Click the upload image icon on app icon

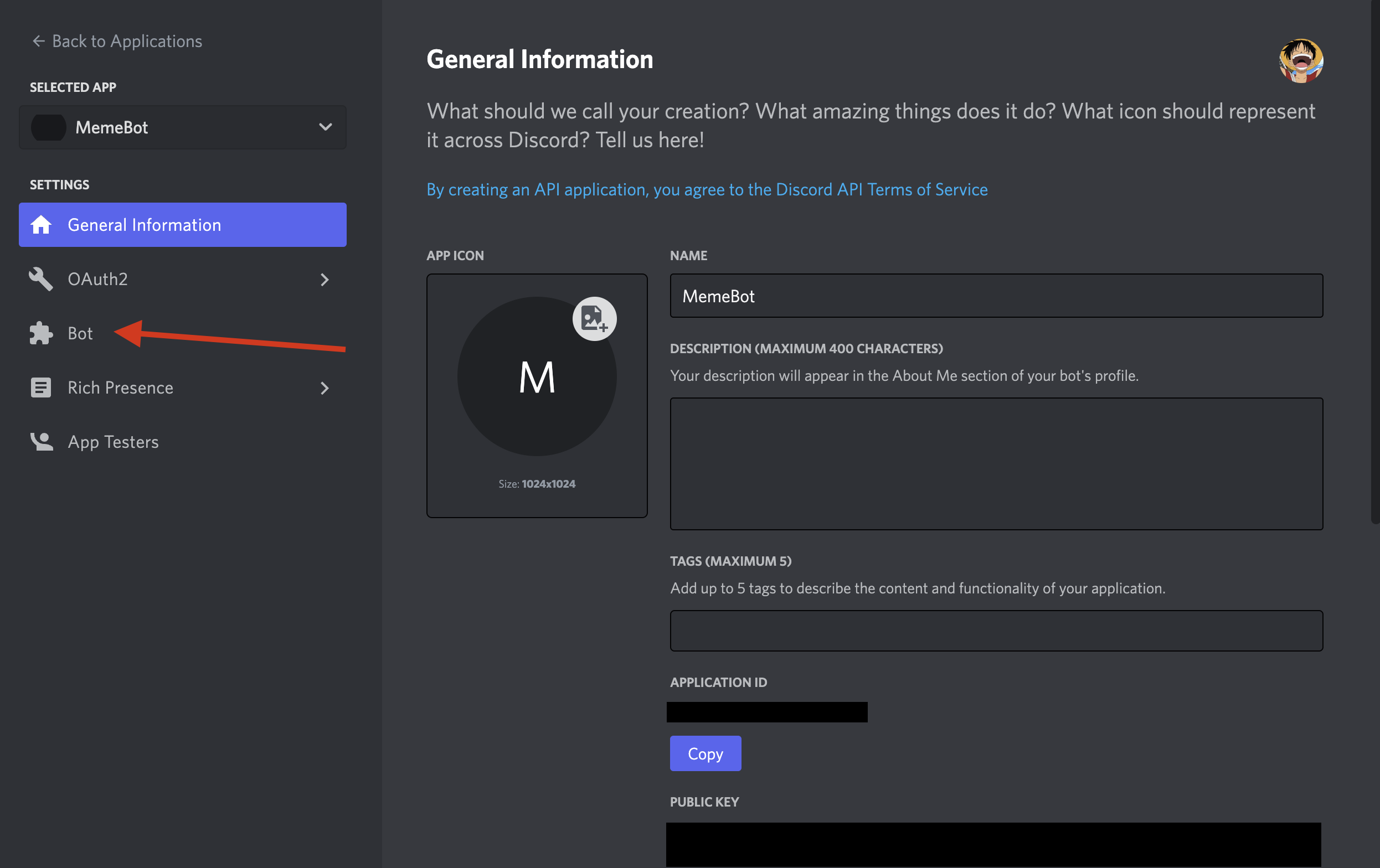[594, 318]
